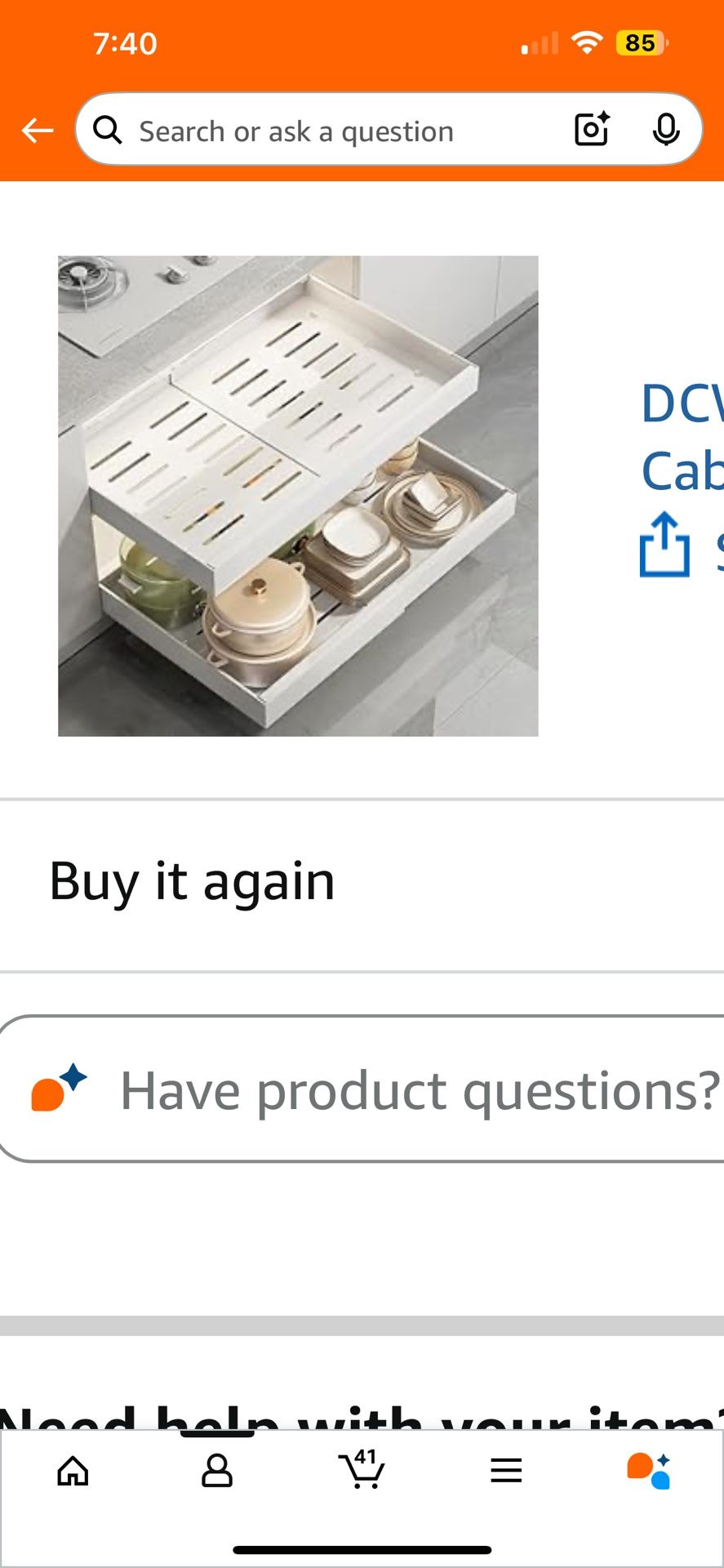Viewport: 724px width, 1568px height.
Task: Tap the battery indicator showing 85
Action: point(641,42)
